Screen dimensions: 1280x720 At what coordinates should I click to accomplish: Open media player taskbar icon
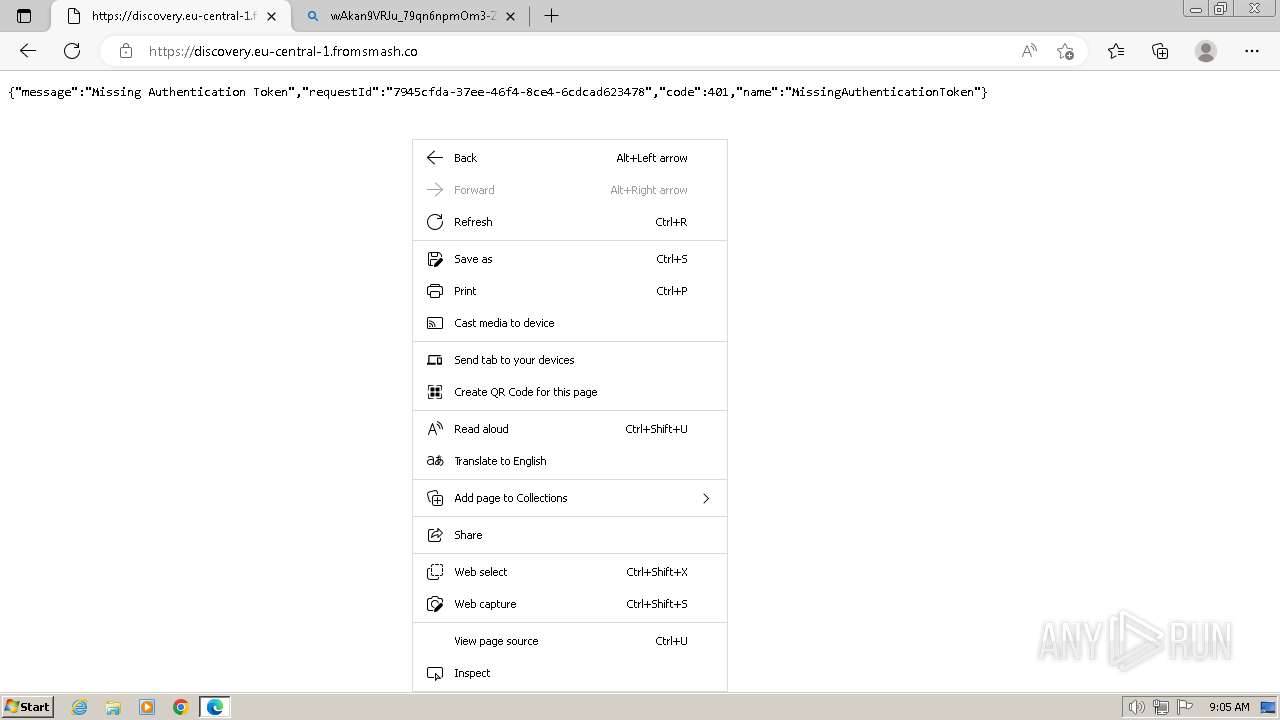(147, 707)
